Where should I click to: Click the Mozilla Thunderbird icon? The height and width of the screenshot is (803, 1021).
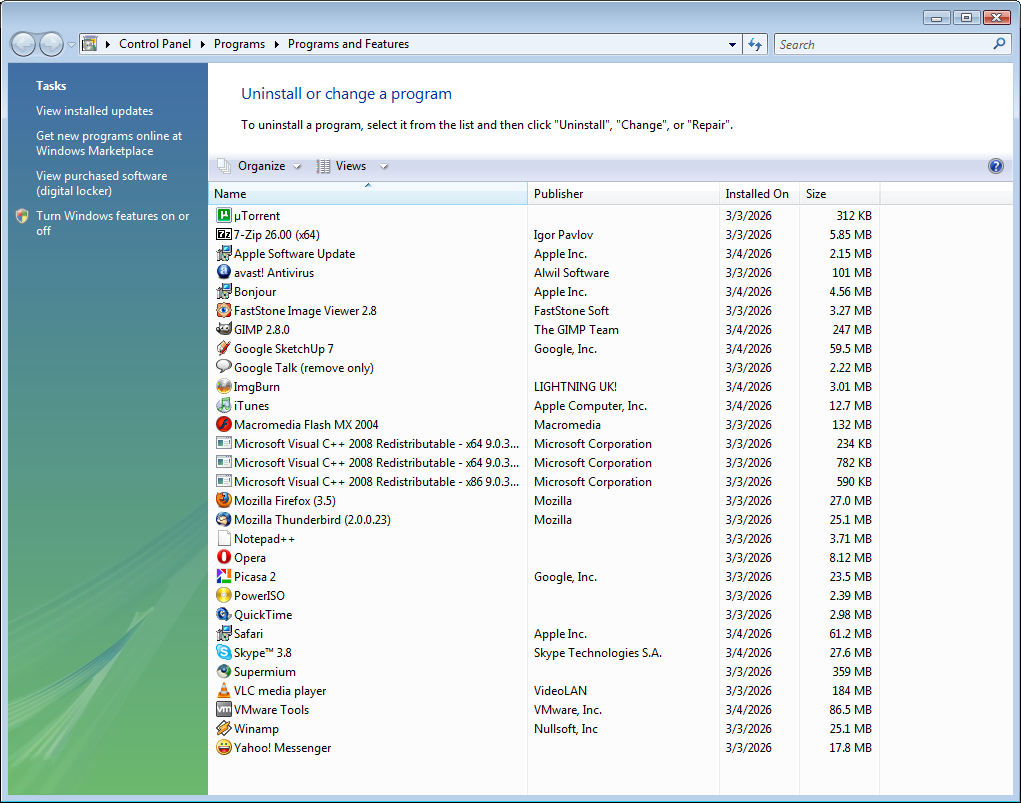[x=223, y=519]
